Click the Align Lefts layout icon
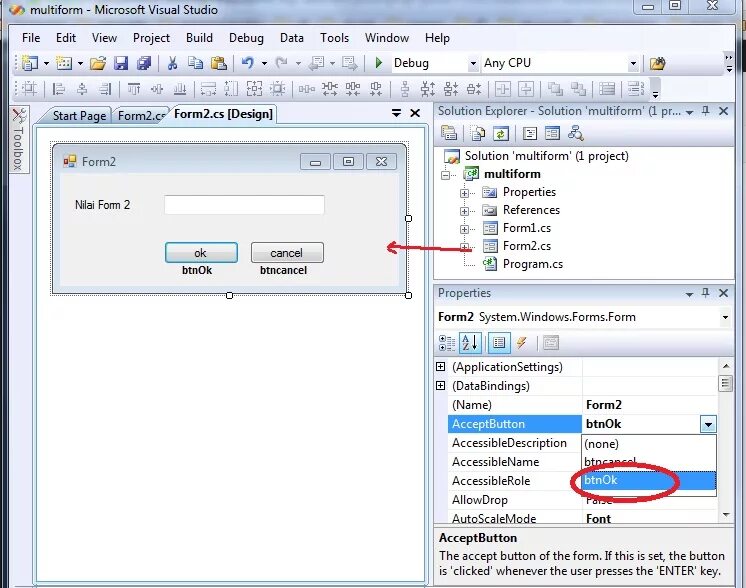746x588 pixels. (x=59, y=88)
